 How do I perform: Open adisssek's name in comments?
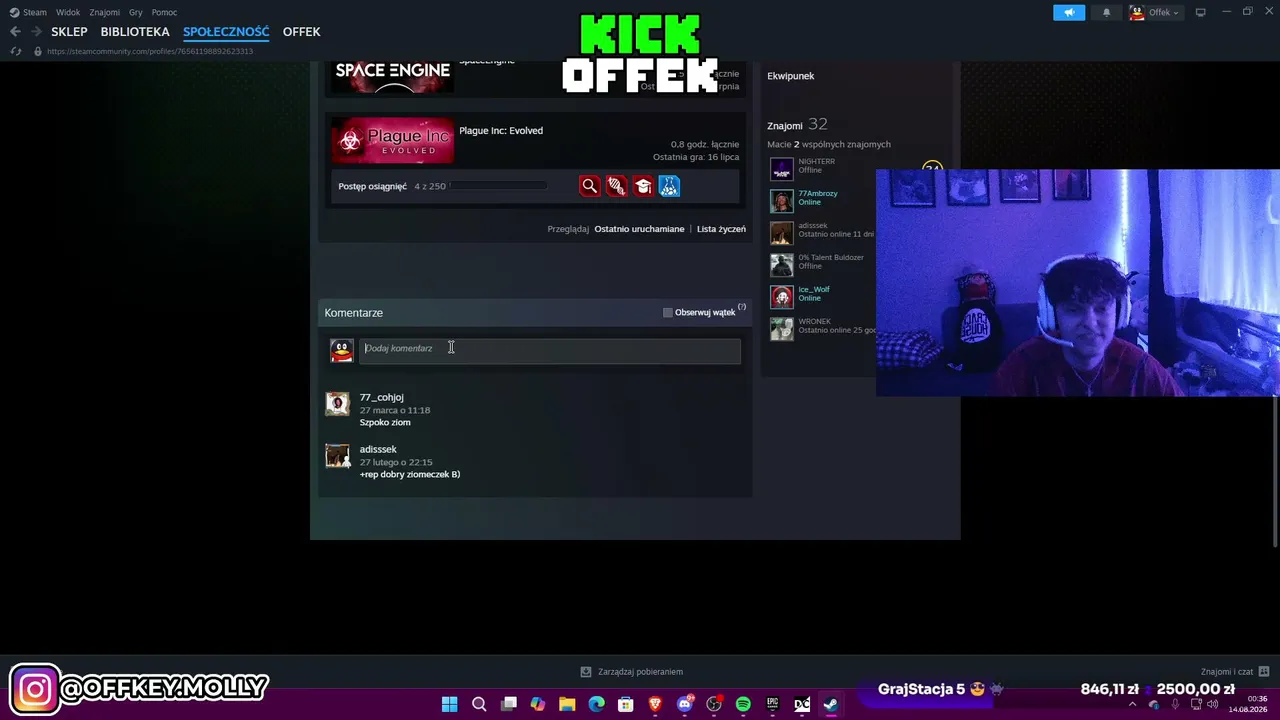coord(378,449)
